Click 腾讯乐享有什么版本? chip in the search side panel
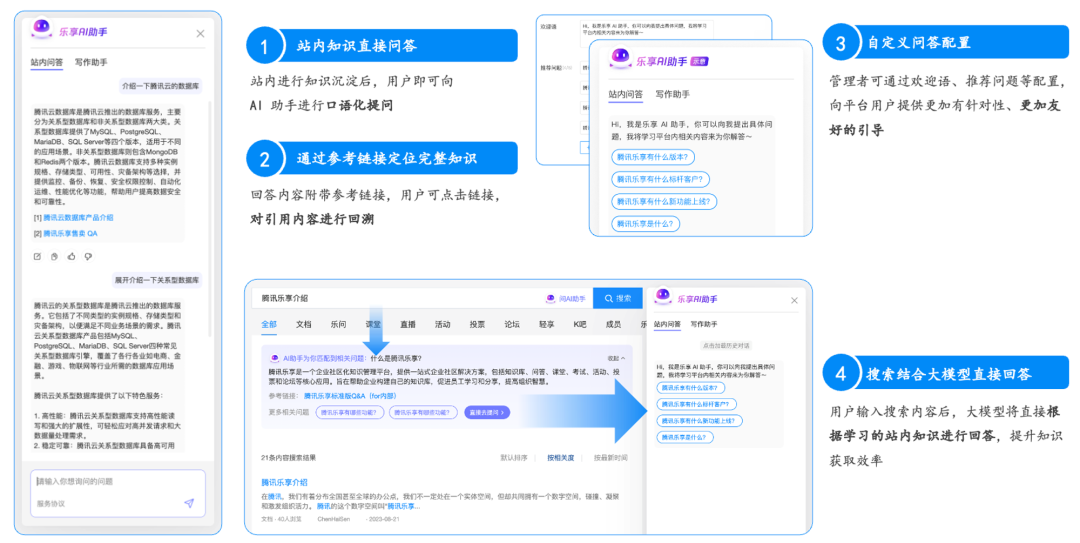 pyautogui.click(x=691, y=388)
